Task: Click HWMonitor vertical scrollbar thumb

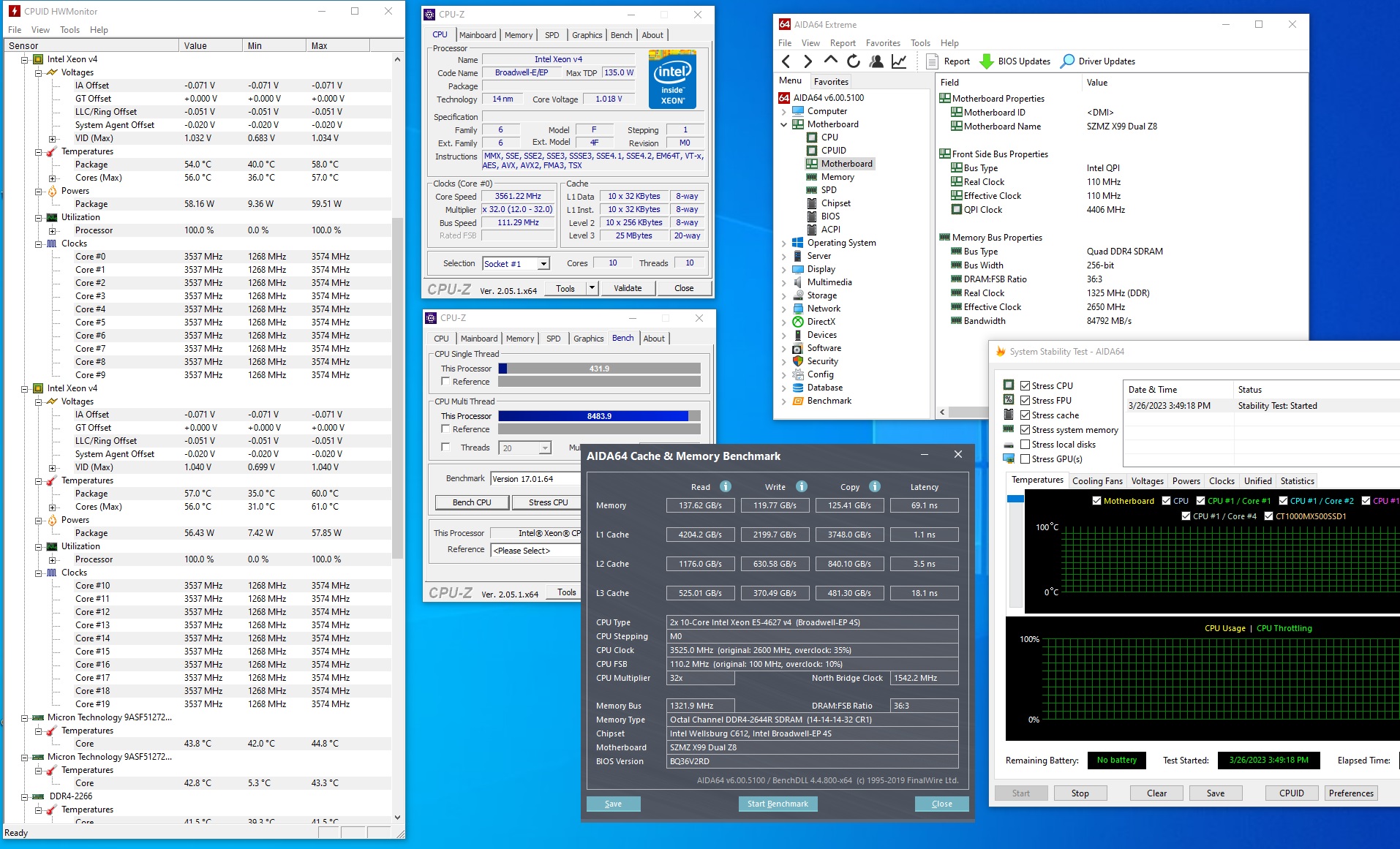Action: tap(398, 388)
